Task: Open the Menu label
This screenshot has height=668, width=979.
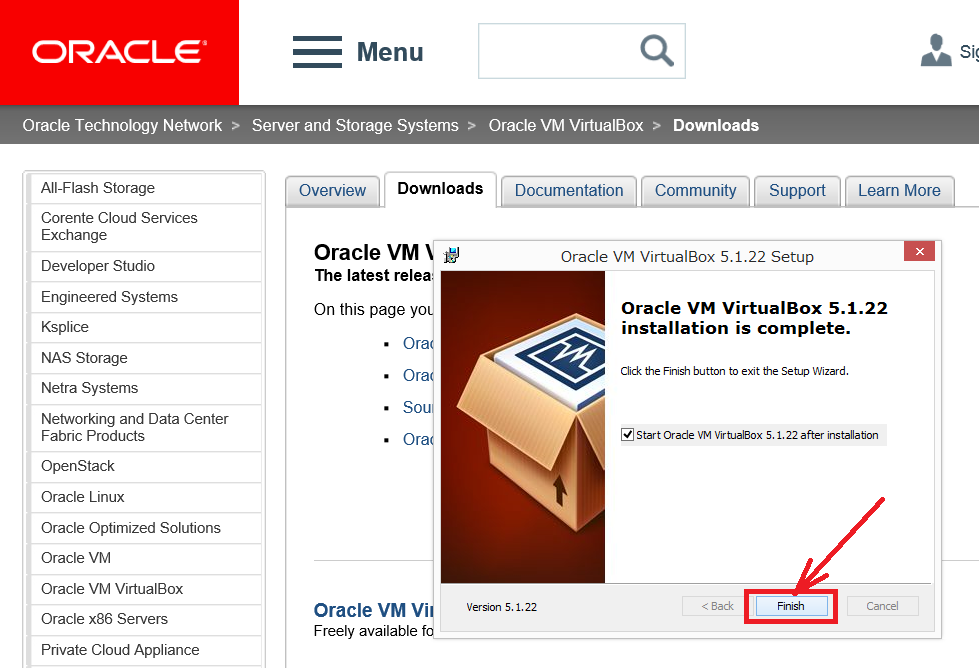Action: pos(390,52)
